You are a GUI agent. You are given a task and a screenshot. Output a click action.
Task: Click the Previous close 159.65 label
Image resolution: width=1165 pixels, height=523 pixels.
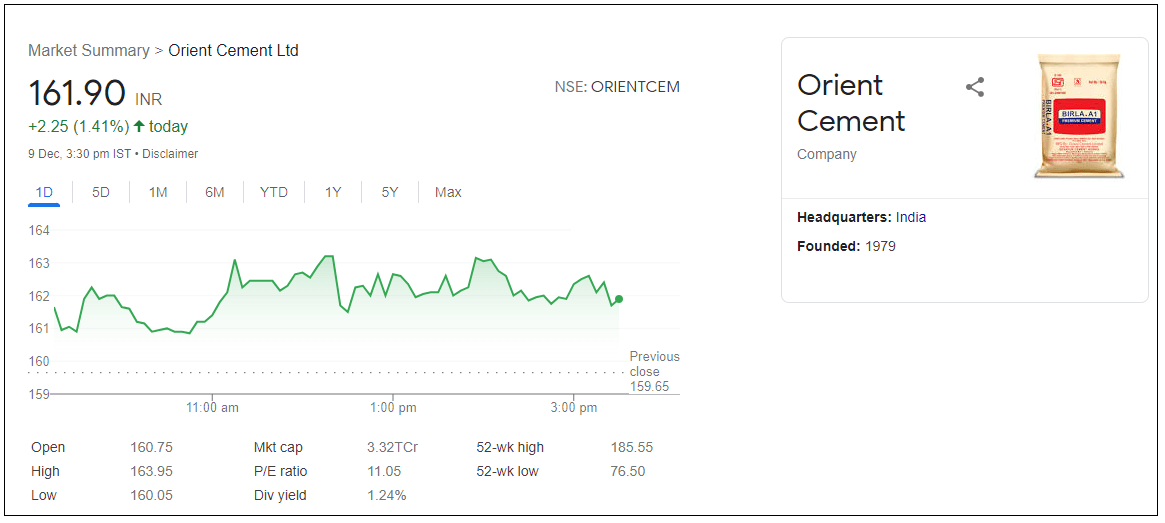click(655, 371)
